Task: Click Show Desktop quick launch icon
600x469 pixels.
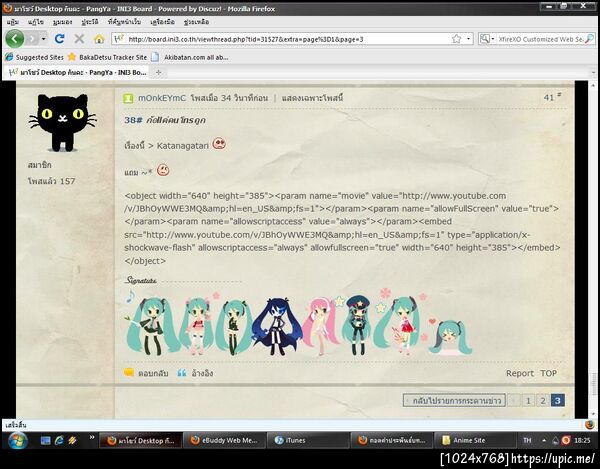Action: coord(46,440)
